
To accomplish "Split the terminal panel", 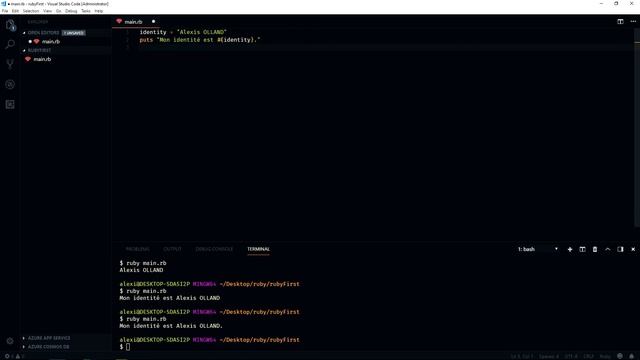I will point(582,249).
